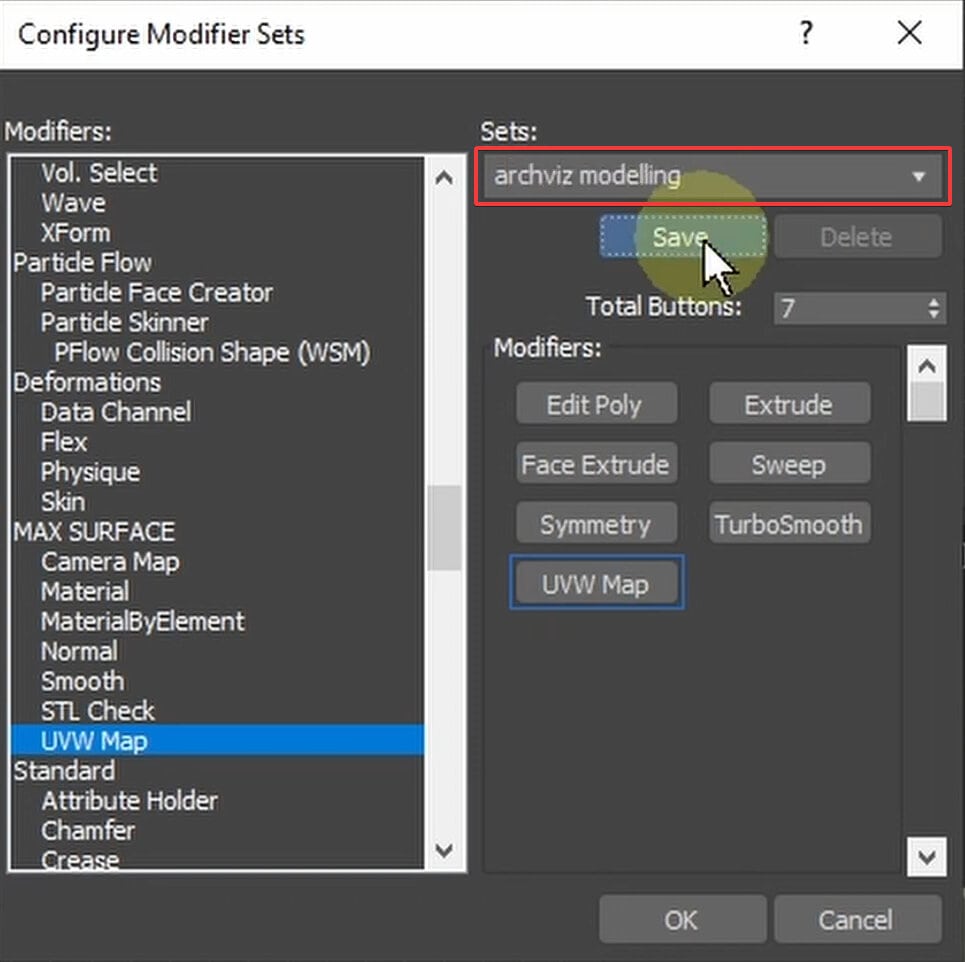
Task: Click the Extrude modifier button
Action: [789, 404]
